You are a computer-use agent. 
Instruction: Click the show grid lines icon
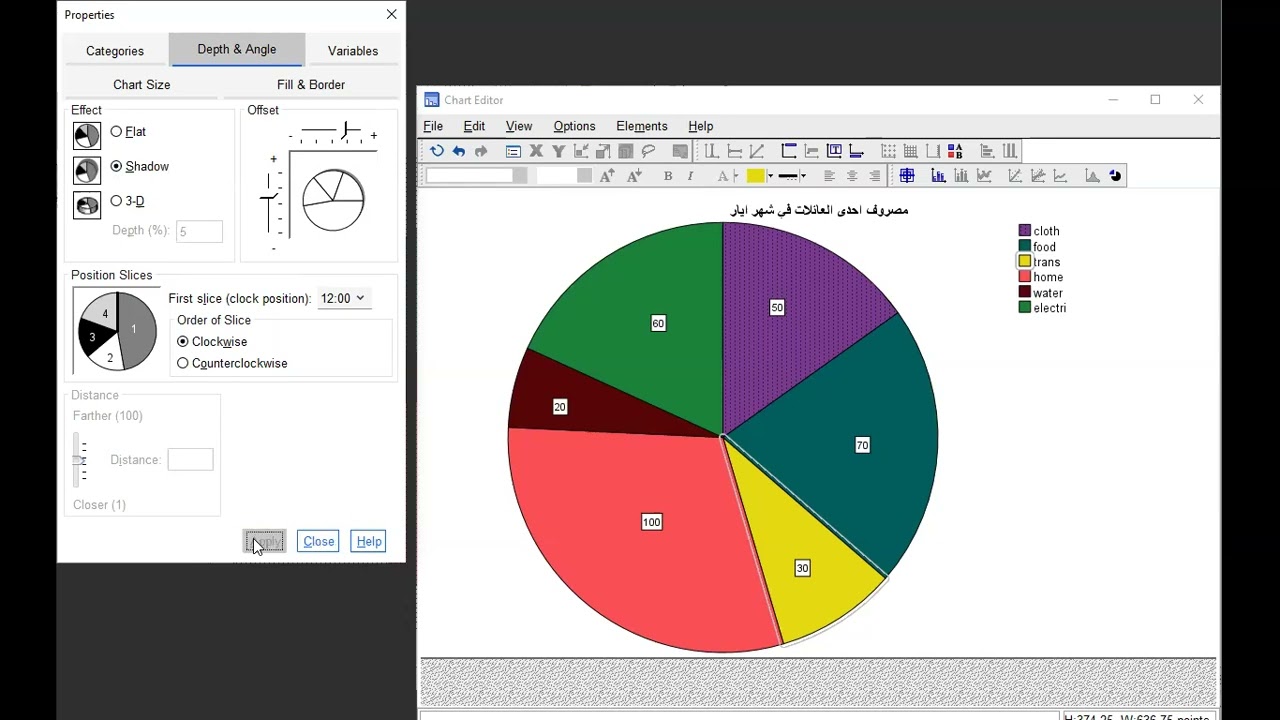910,151
